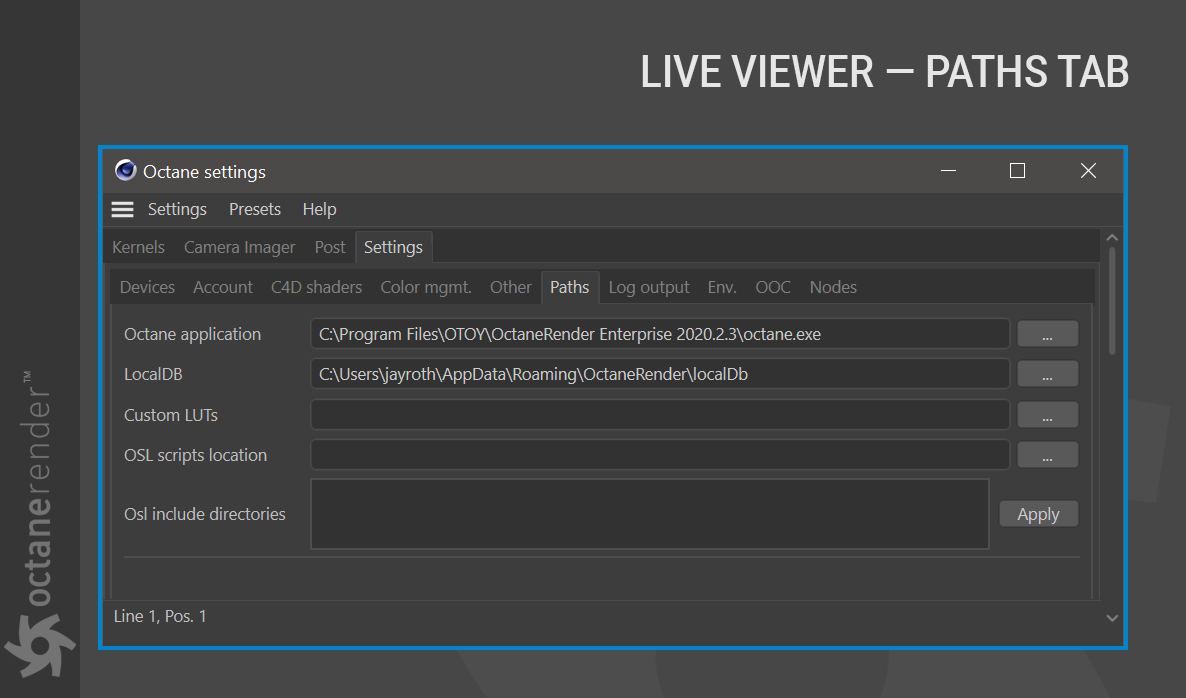This screenshot has width=1186, height=698.
Task: Click the OSL scripts location field
Action: [x=660, y=454]
